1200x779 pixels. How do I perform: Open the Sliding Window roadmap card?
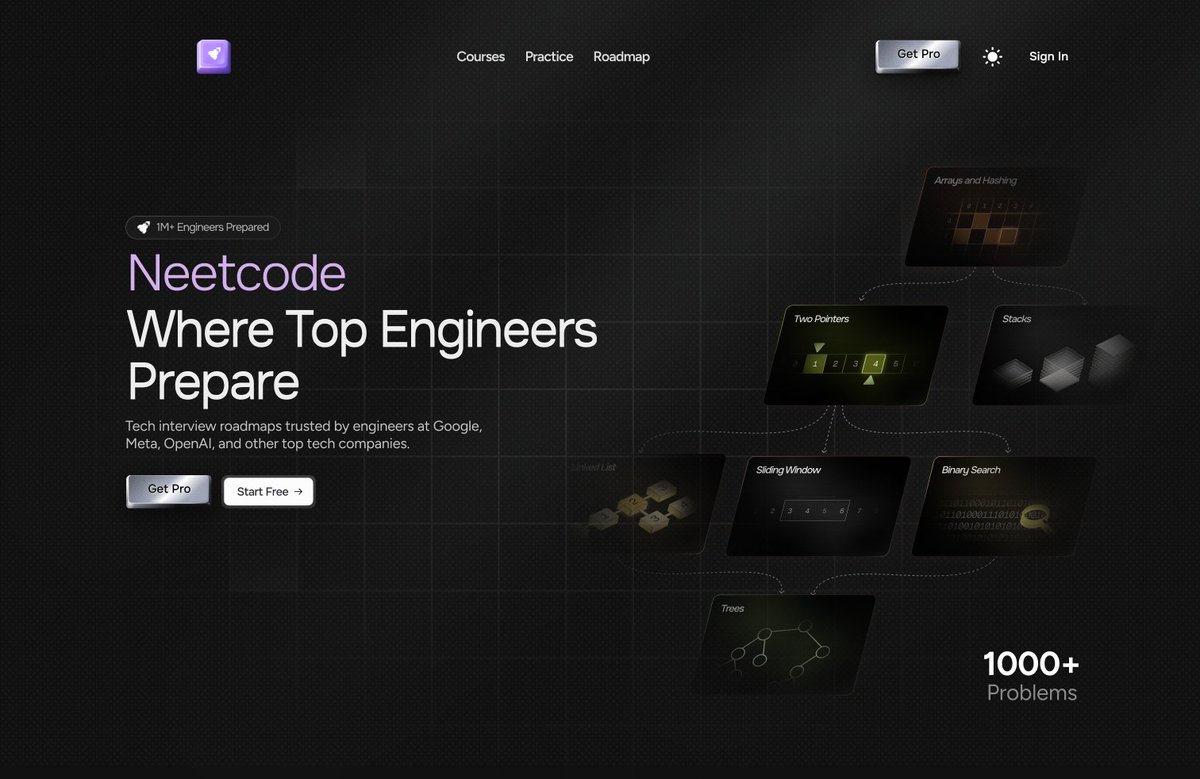click(x=818, y=506)
